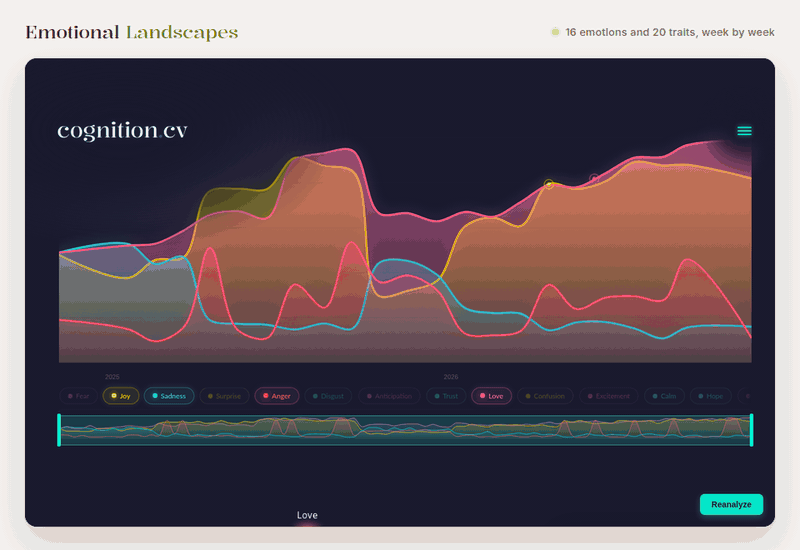The image size is (800, 550).
Task: Click the yellow Joy data point marker
Action: (x=549, y=184)
